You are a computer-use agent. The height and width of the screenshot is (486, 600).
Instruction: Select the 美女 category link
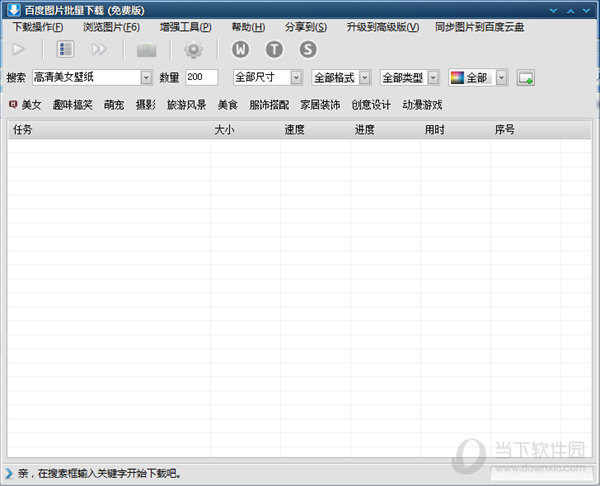click(x=31, y=105)
